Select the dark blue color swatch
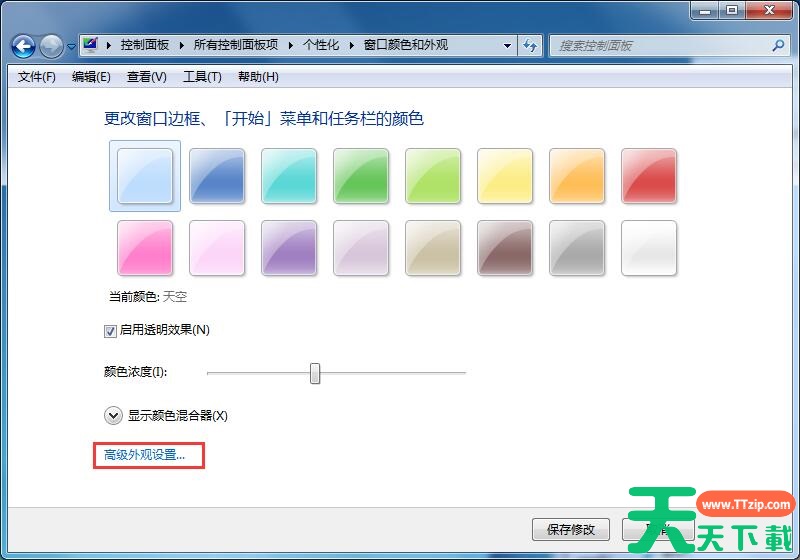The width and height of the screenshot is (800, 560). click(217, 176)
